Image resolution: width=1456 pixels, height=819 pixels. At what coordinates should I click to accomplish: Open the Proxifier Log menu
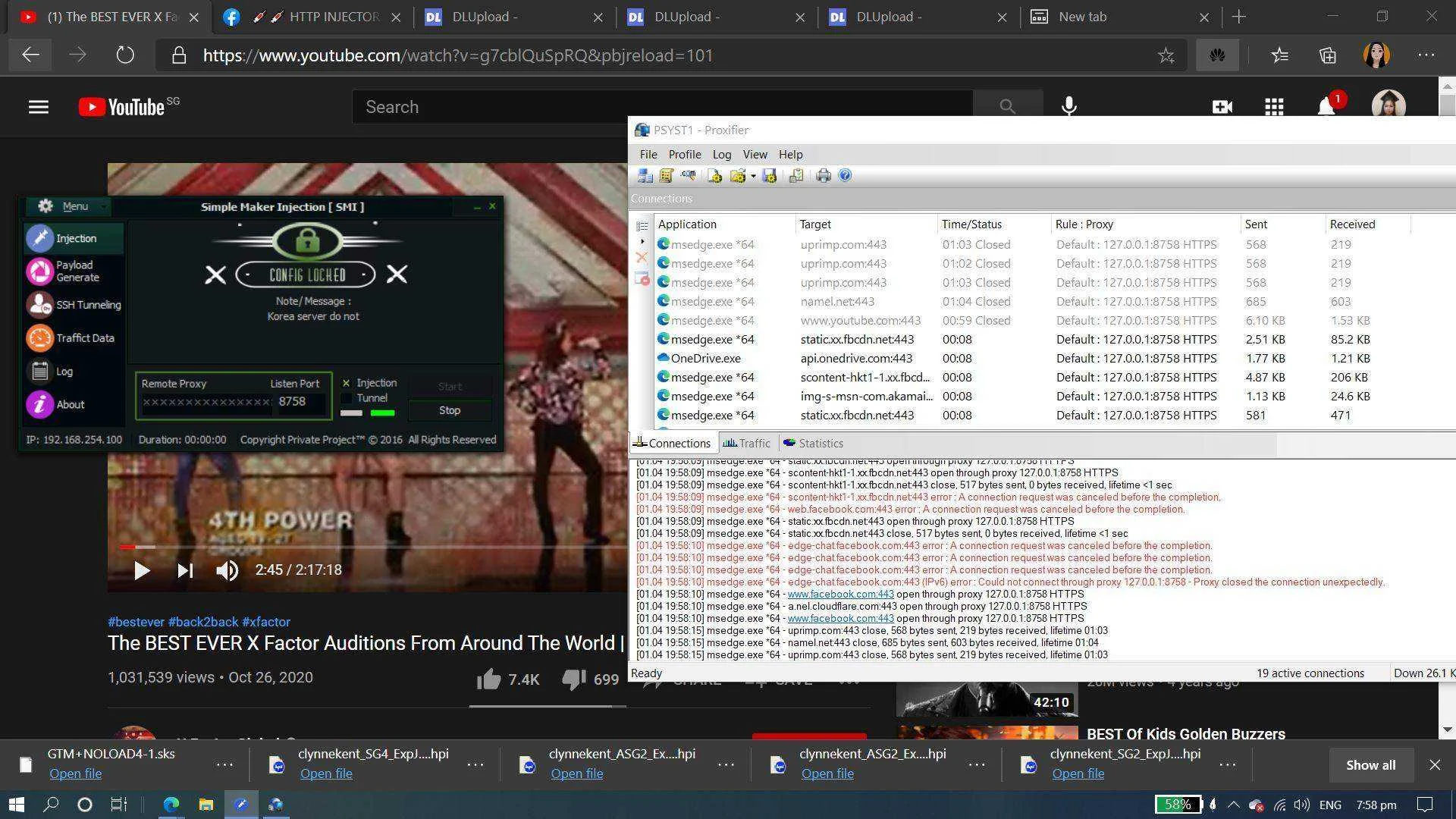(x=721, y=155)
